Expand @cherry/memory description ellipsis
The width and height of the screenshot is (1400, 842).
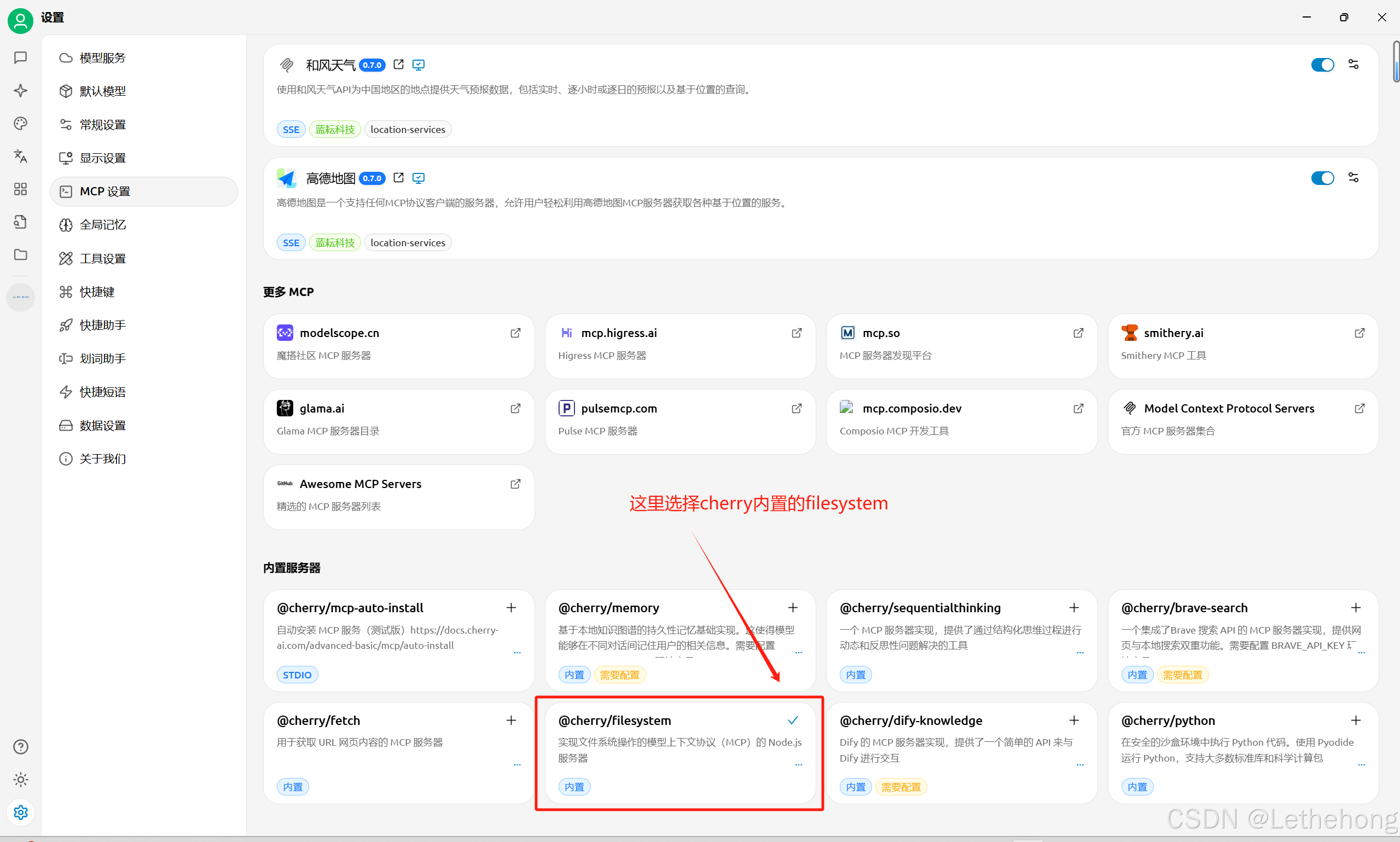798,653
